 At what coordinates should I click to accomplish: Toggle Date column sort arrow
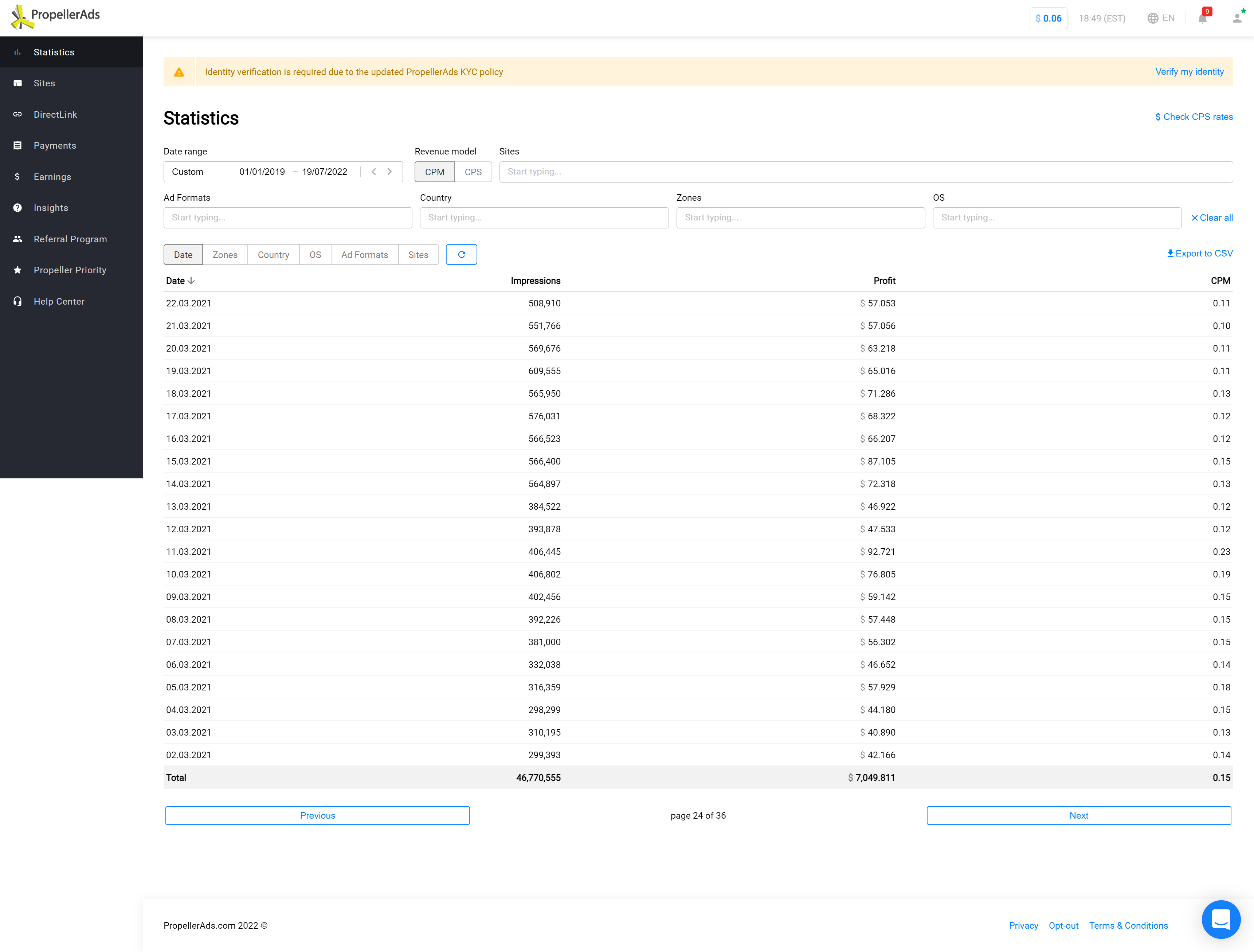click(x=191, y=281)
